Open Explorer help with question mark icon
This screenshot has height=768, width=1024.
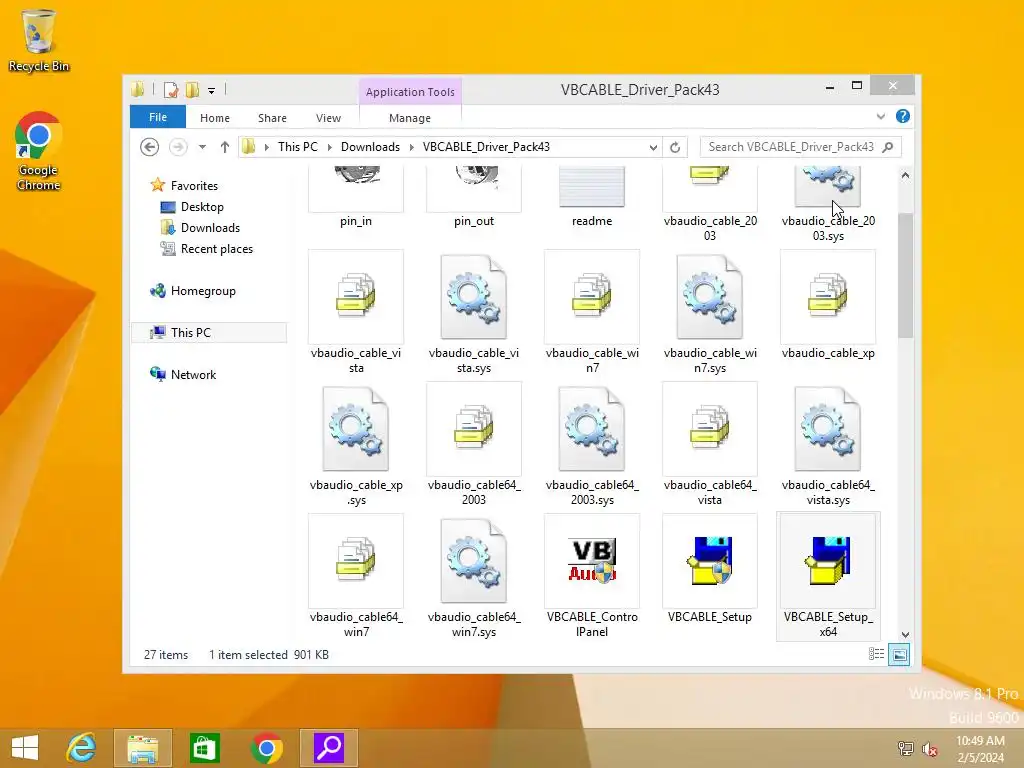pyautogui.click(x=903, y=116)
